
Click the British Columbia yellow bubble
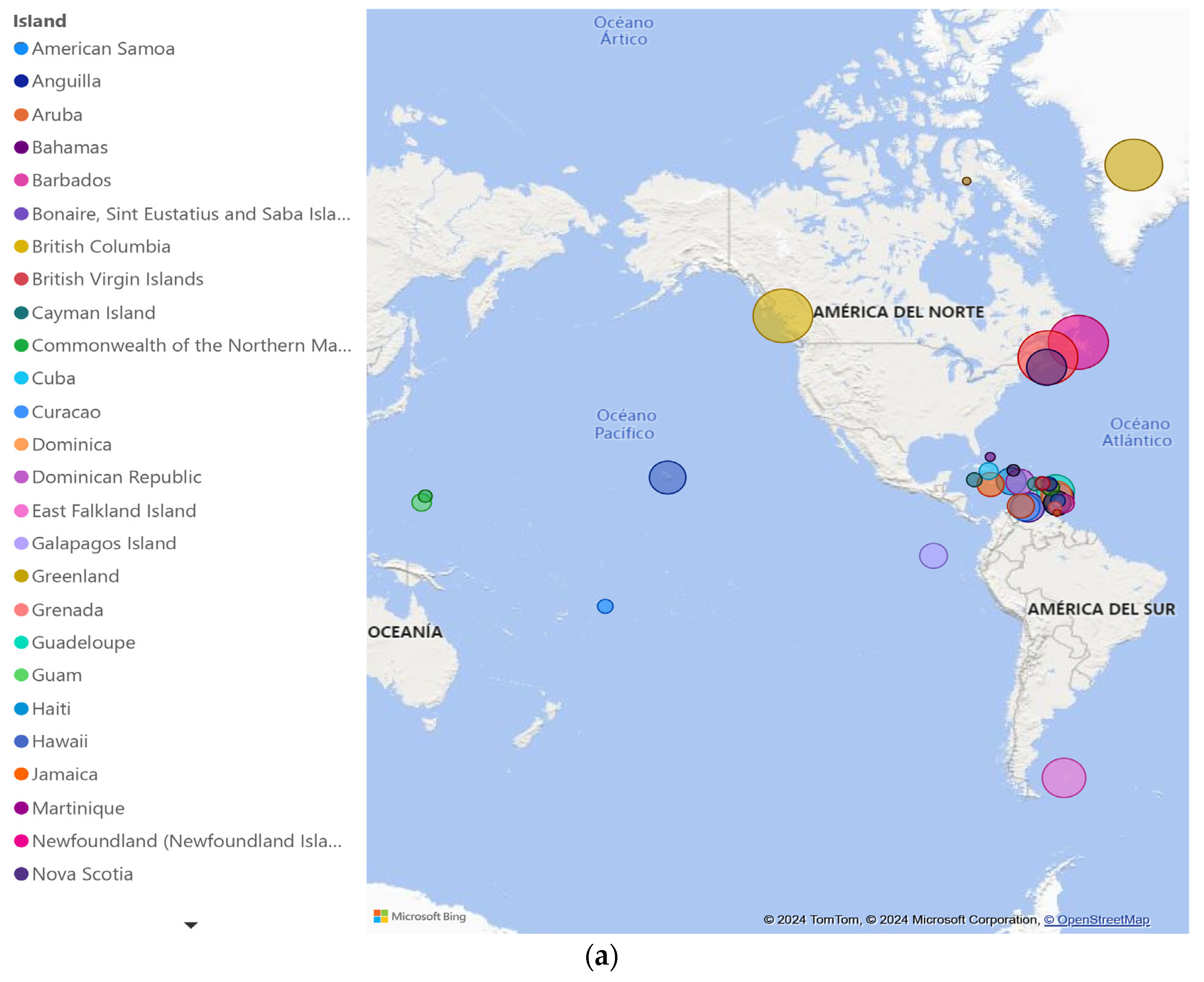(x=783, y=316)
